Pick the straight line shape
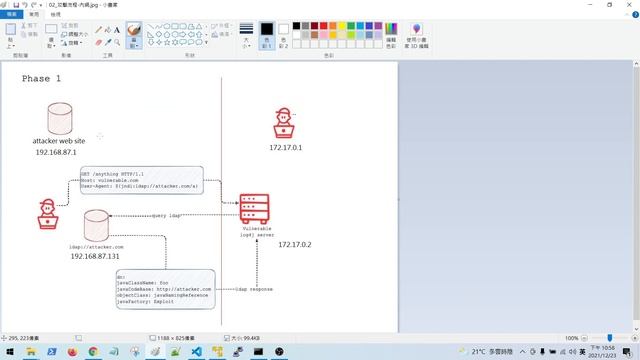640x360 pixels. tap(151, 27)
